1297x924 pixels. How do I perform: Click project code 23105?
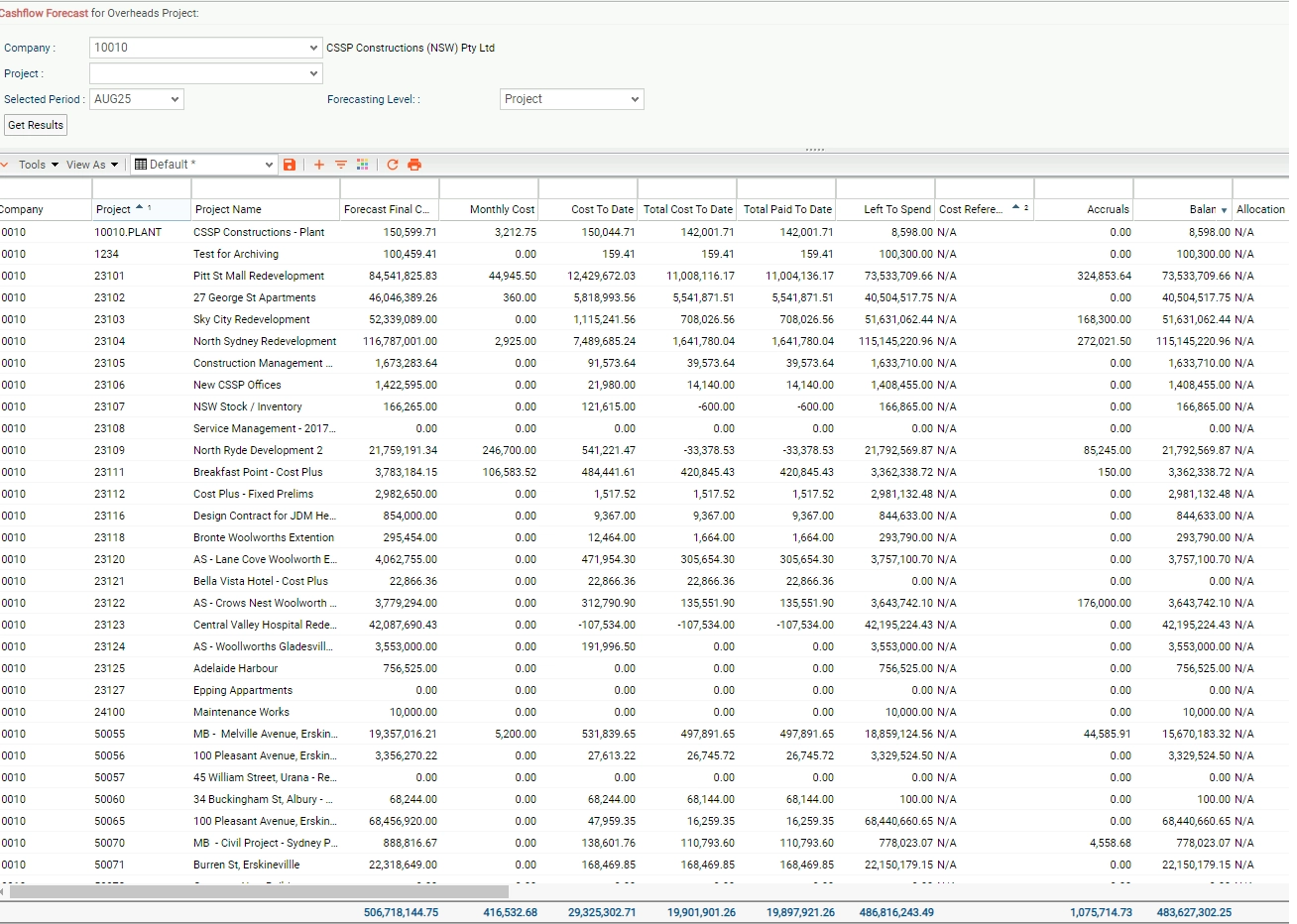point(110,363)
